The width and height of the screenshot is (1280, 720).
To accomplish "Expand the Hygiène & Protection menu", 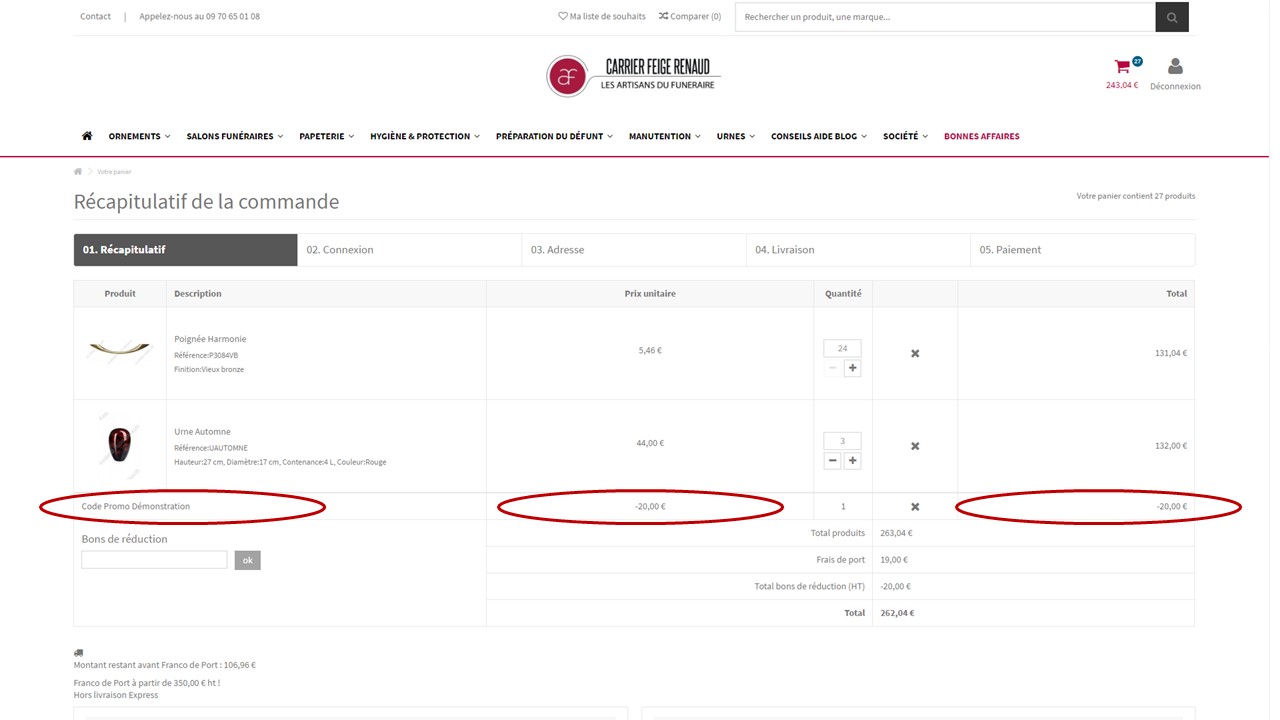I will (x=425, y=136).
